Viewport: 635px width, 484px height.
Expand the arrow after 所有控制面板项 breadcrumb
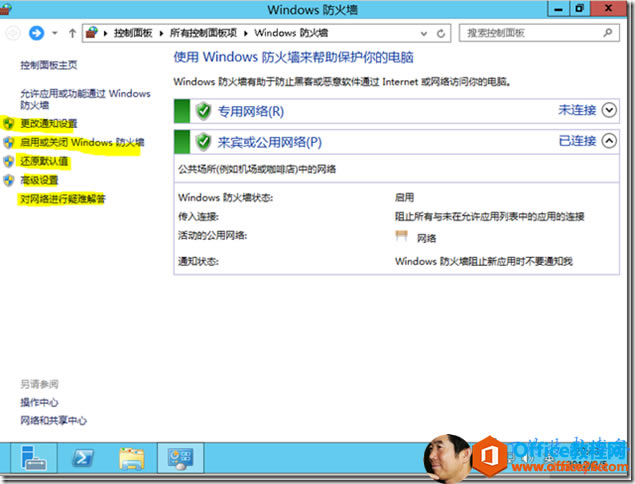click(245, 33)
